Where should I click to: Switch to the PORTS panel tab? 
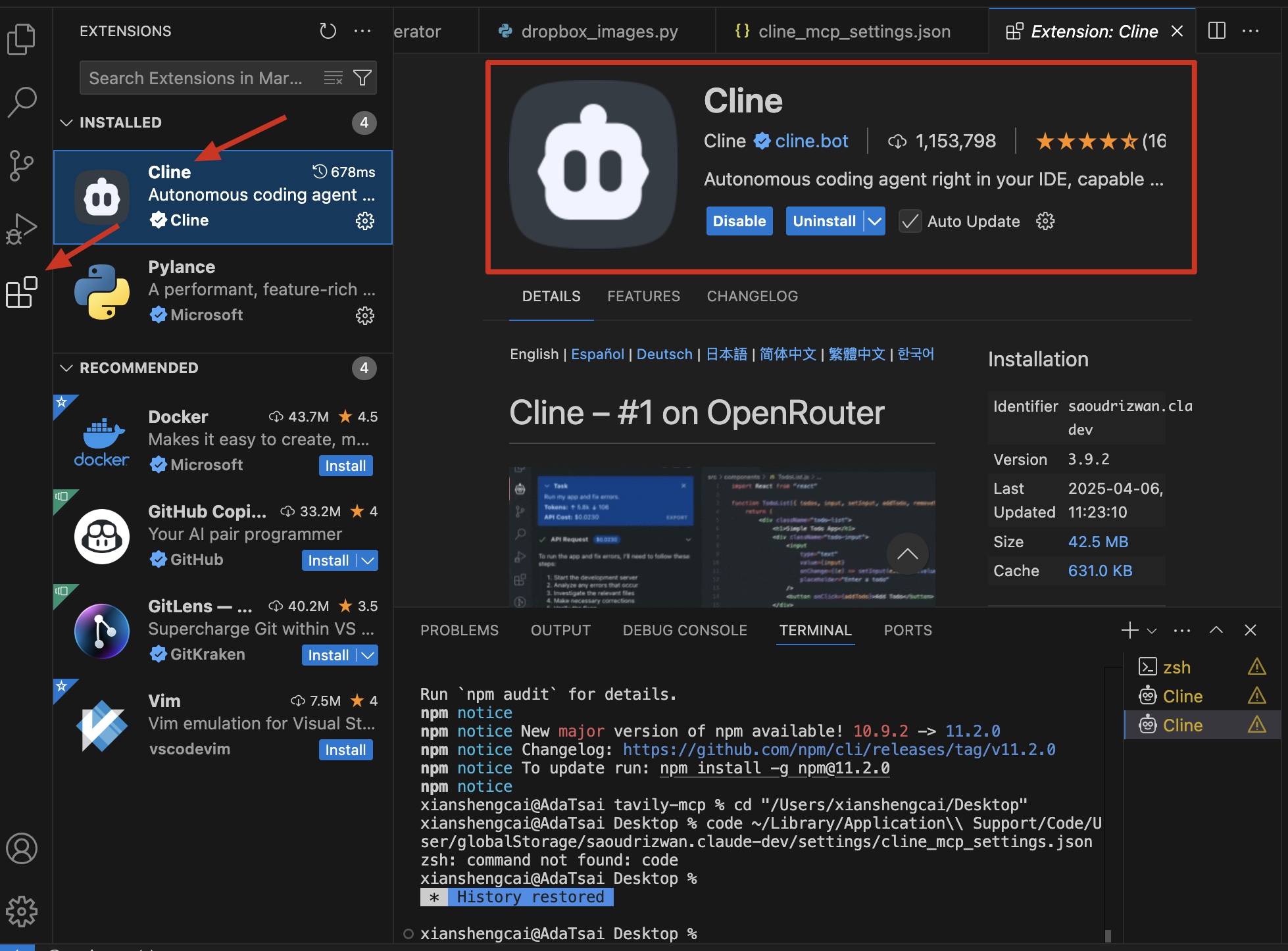coord(908,630)
